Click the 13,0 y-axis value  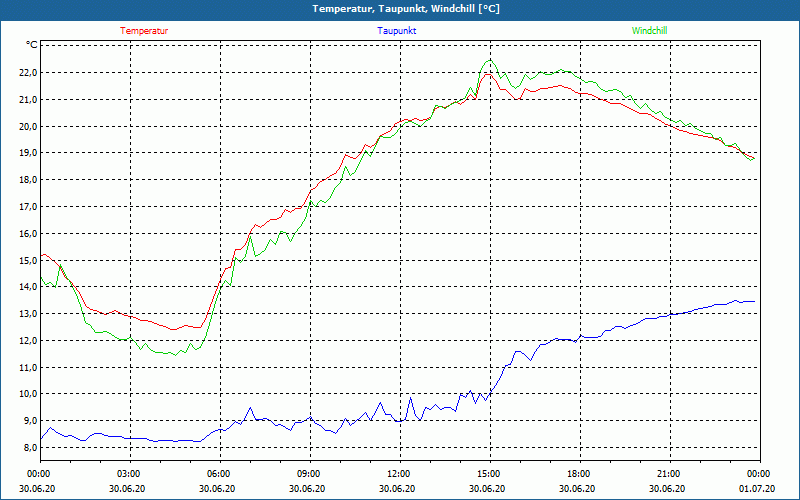point(29,314)
